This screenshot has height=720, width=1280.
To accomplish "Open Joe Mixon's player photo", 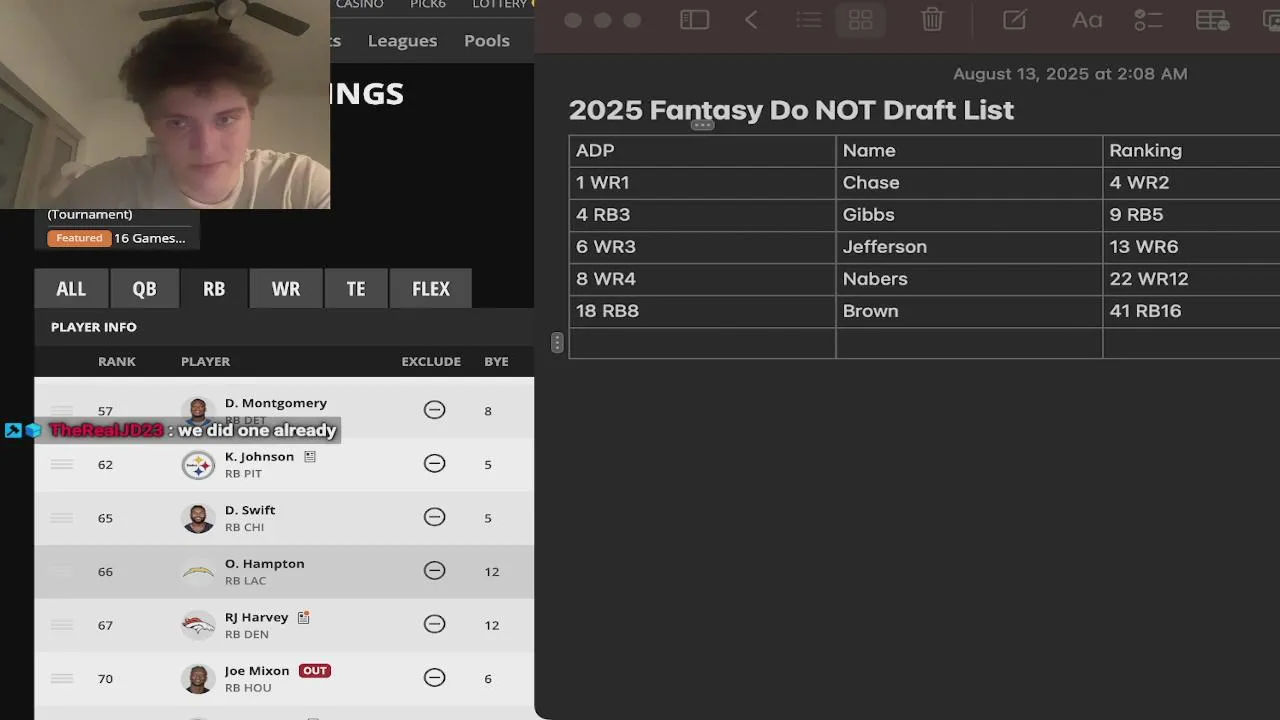I will pyautogui.click(x=198, y=678).
